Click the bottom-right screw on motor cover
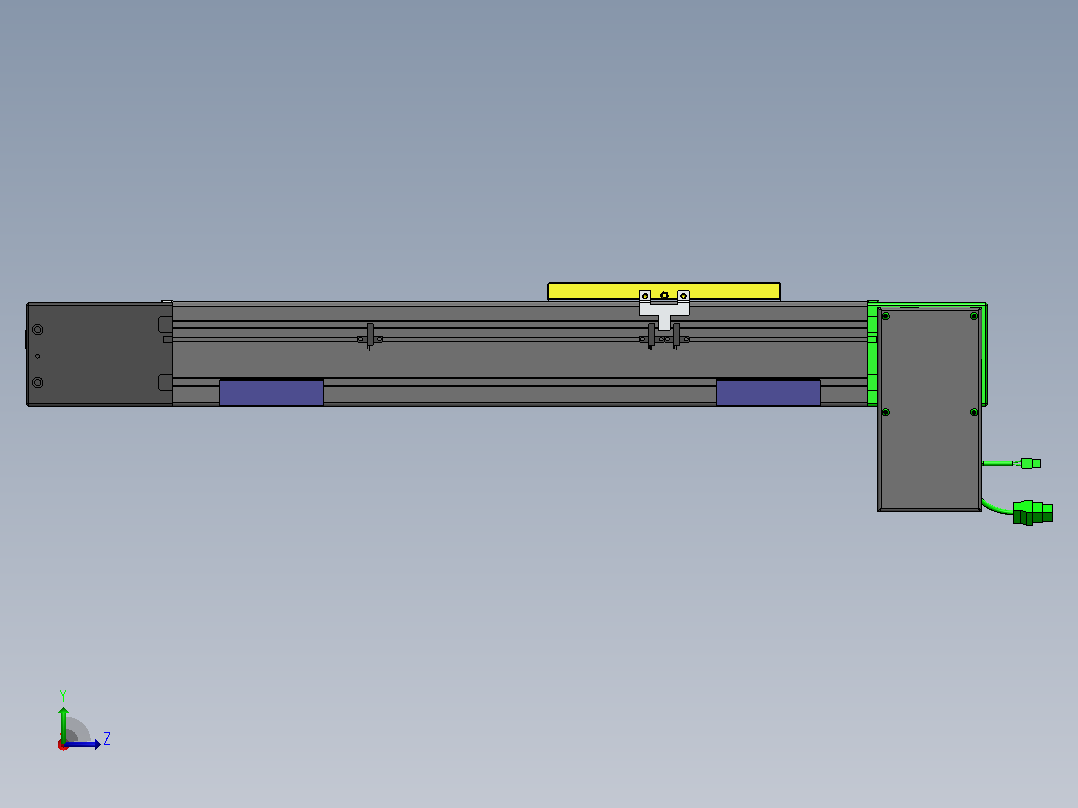 click(x=974, y=413)
